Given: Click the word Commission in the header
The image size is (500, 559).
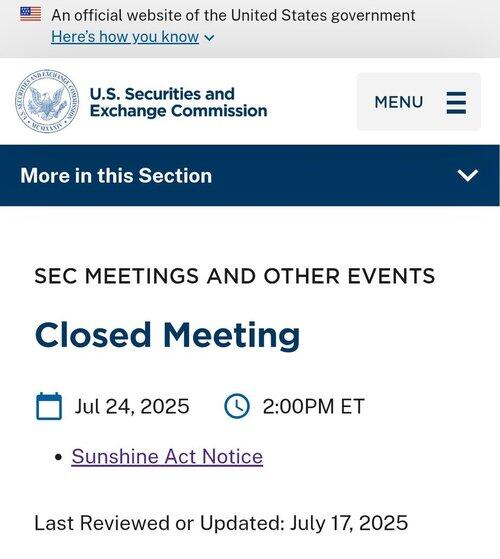Looking at the screenshot, I should (219, 111).
